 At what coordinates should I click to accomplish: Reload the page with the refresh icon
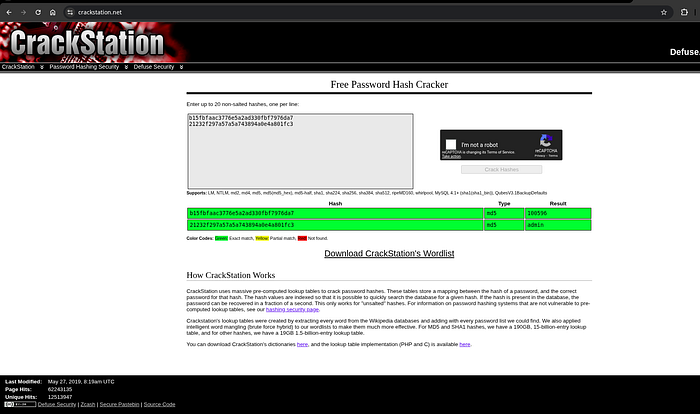pos(38,13)
